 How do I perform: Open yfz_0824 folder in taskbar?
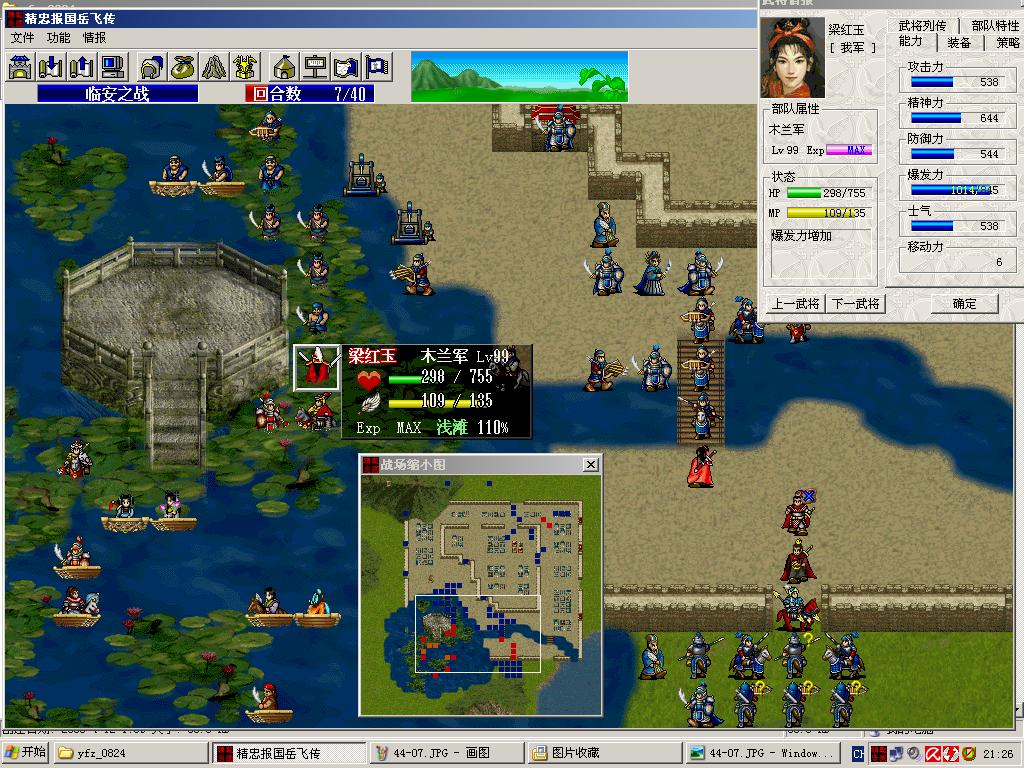(131, 753)
